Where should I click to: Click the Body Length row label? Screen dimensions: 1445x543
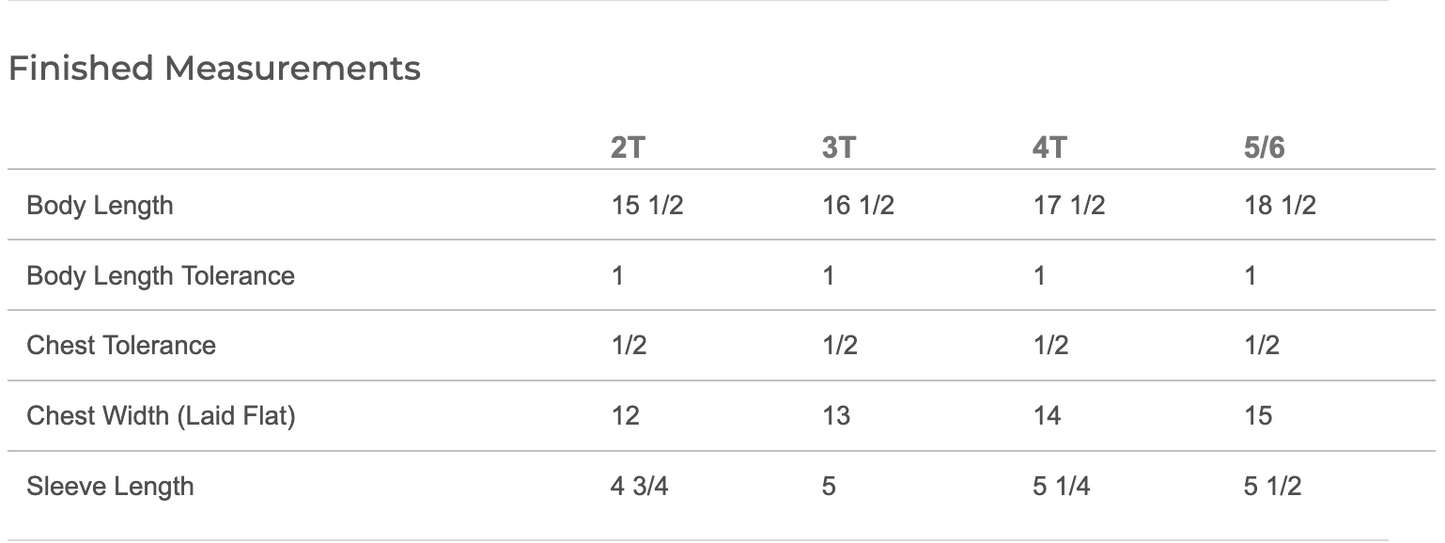(x=100, y=205)
